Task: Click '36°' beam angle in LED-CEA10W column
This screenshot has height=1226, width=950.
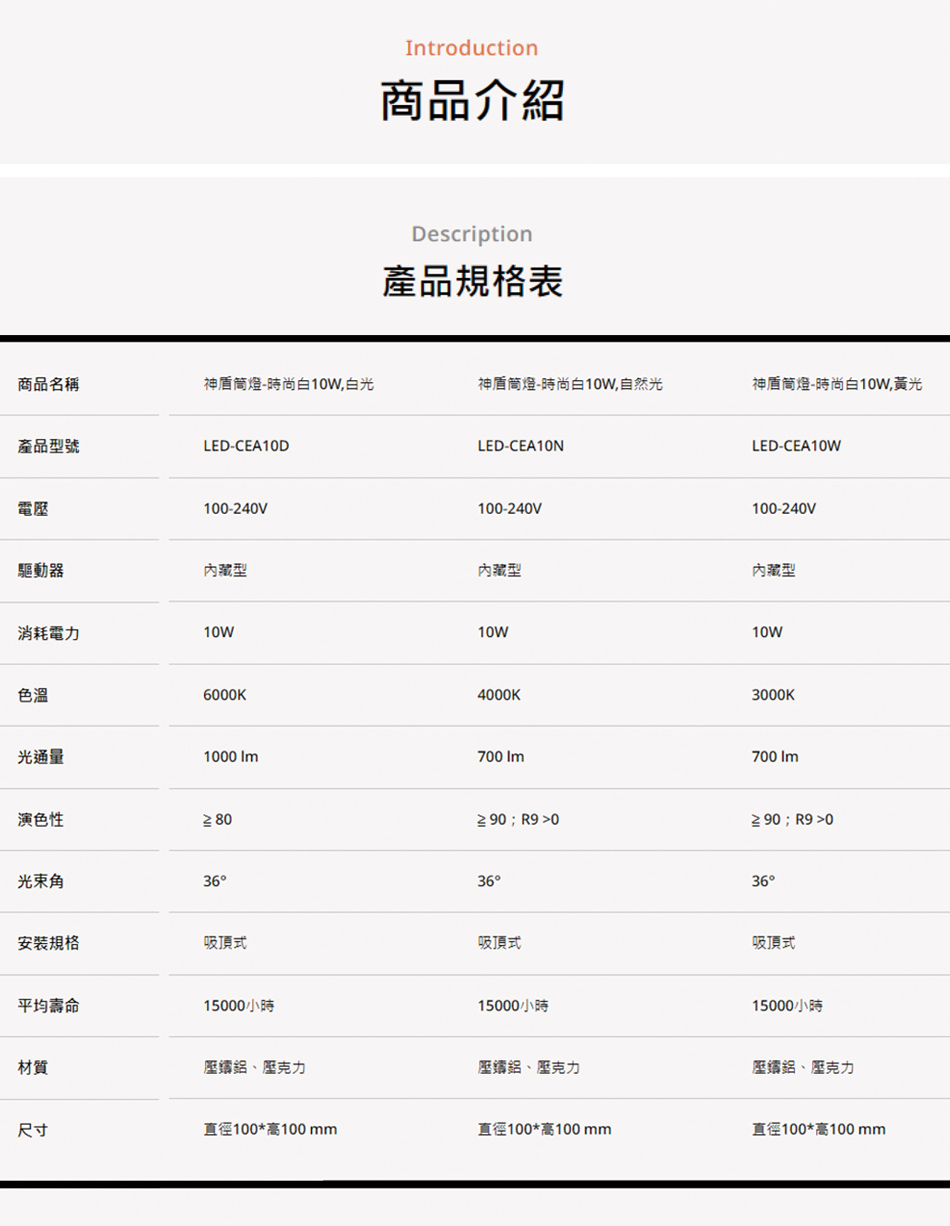Action: pyautogui.click(x=764, y=881)
